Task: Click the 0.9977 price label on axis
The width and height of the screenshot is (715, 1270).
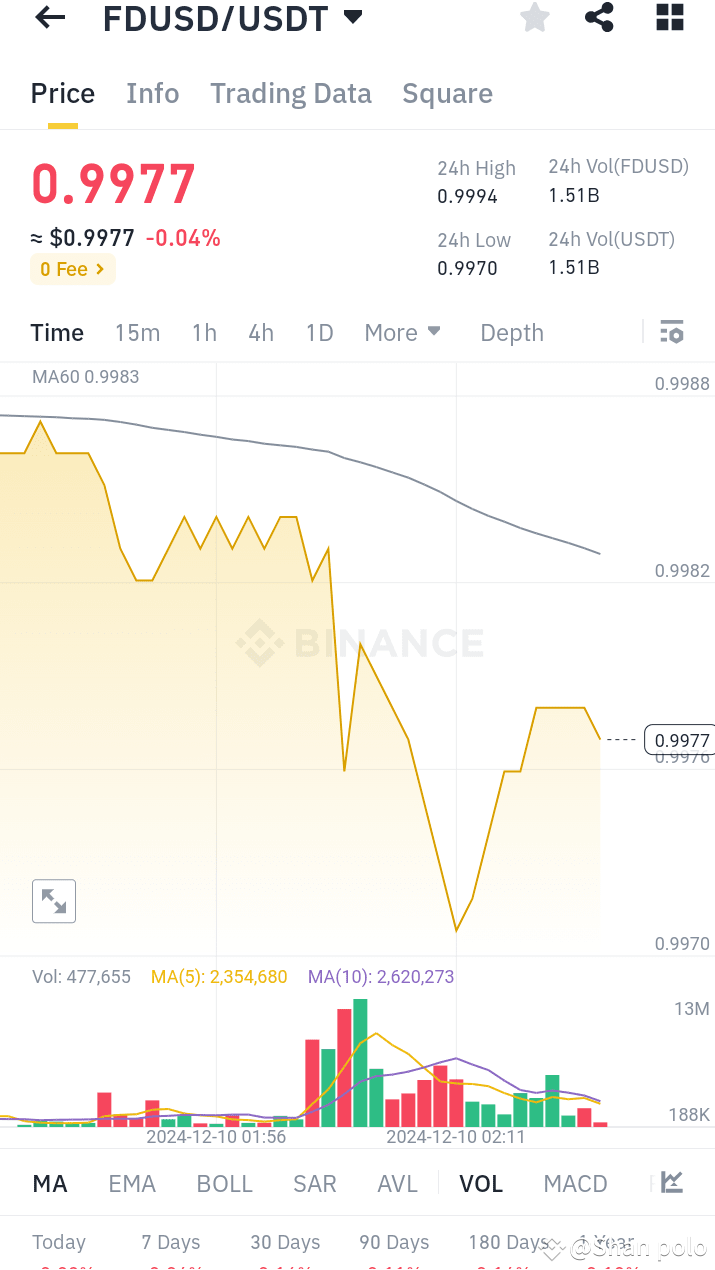Action: (x=679, y=740)
